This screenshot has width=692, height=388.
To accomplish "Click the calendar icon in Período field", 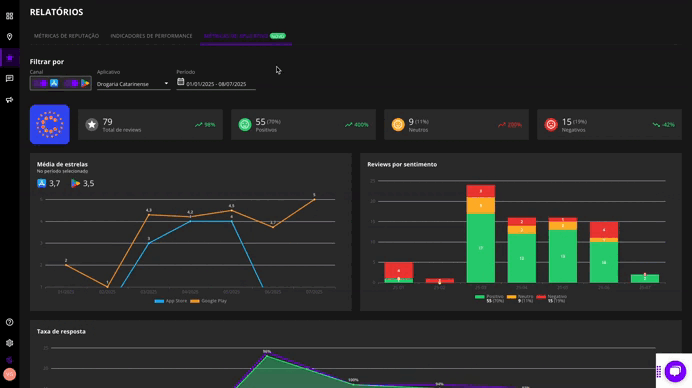I will [181, 82].
